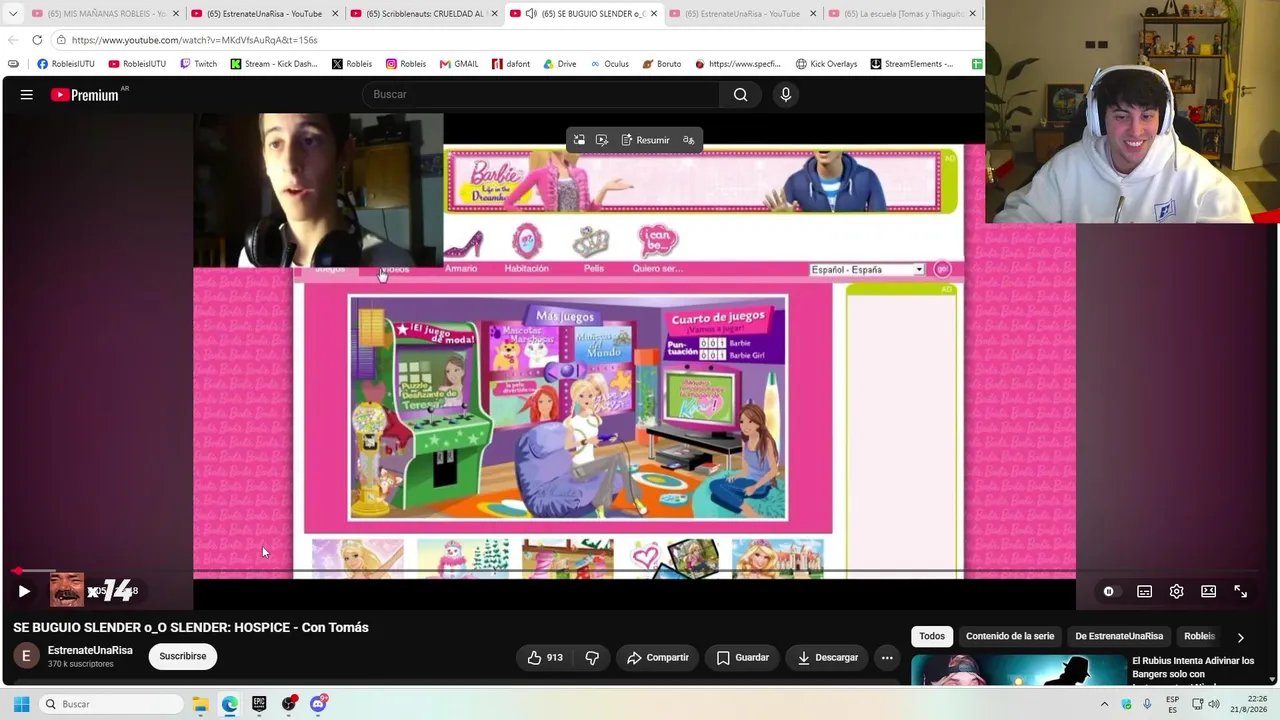Image resolution: width=1280 pixels, height=720 pixels.
Task: Save video with Guardar button
Action: pyautogui.click(x=743, y=657)
